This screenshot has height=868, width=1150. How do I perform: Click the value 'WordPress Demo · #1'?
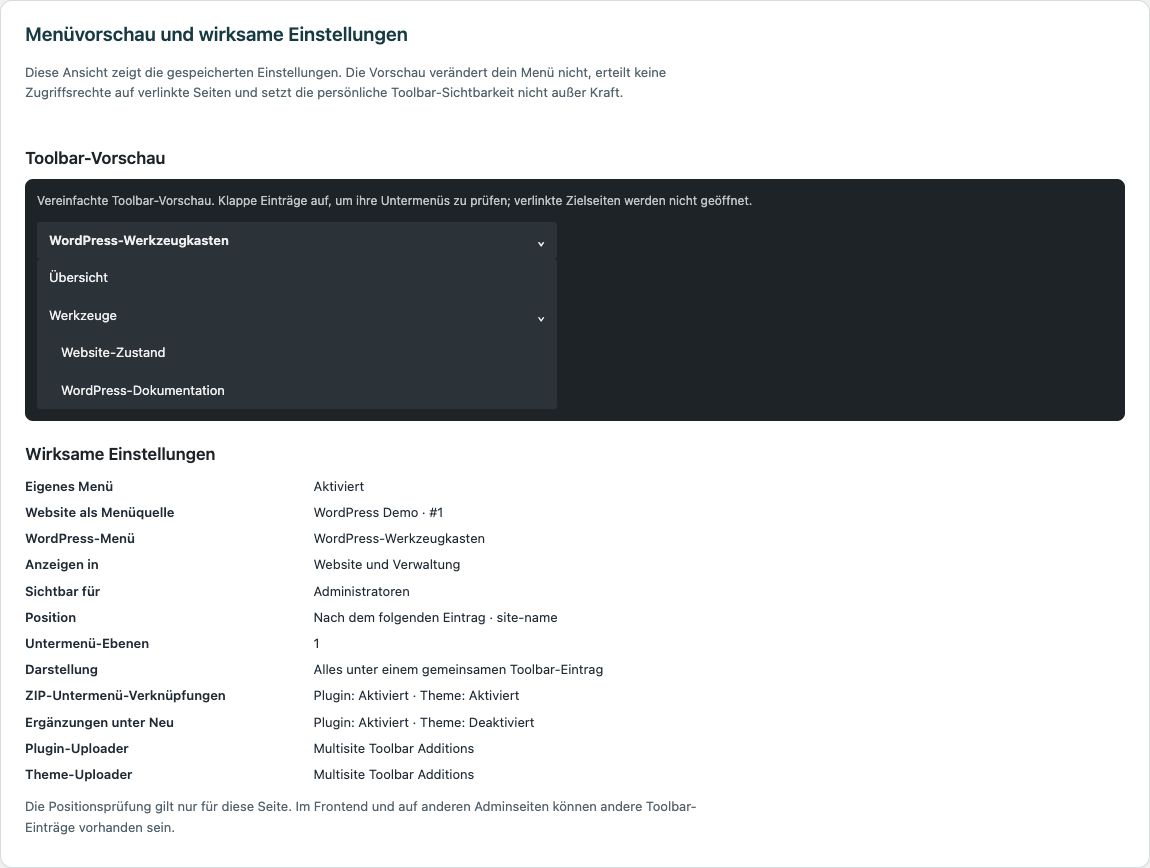pos(378,513)
